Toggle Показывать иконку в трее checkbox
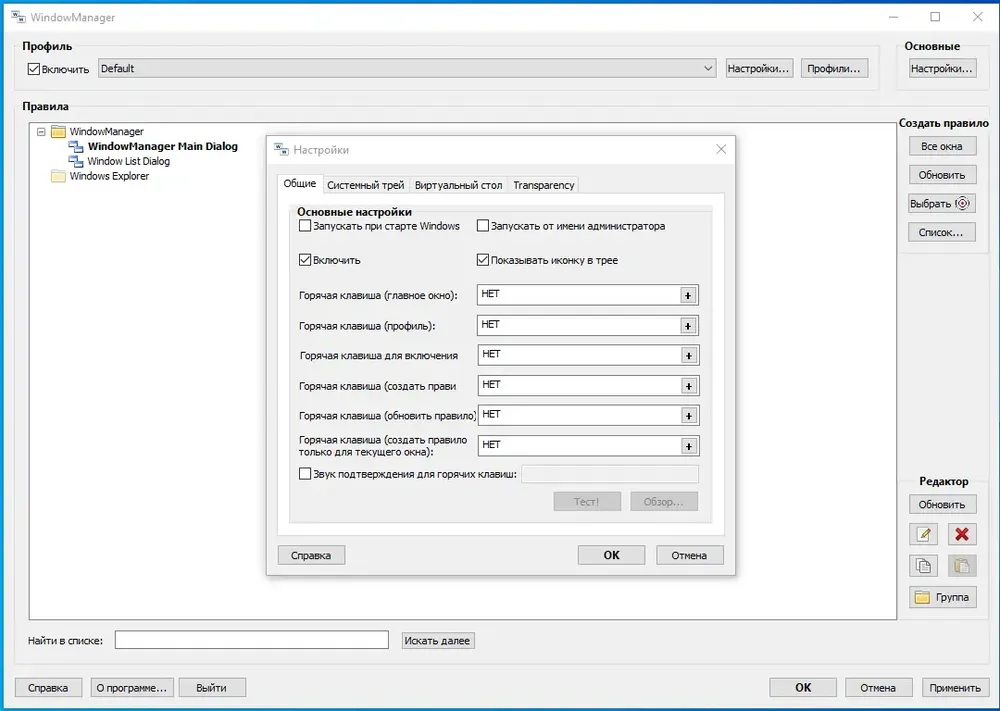Viewport: 1000px width, 711px height. 483,260
